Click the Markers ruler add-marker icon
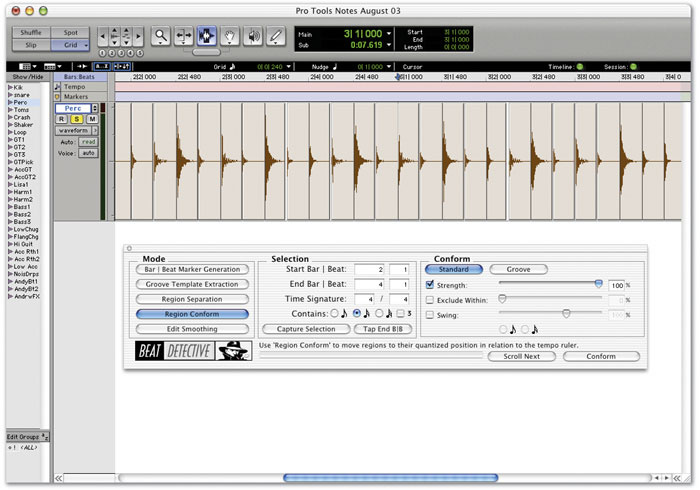The height and width of the screenshot is (490, 700). click(x=58, y=96)
